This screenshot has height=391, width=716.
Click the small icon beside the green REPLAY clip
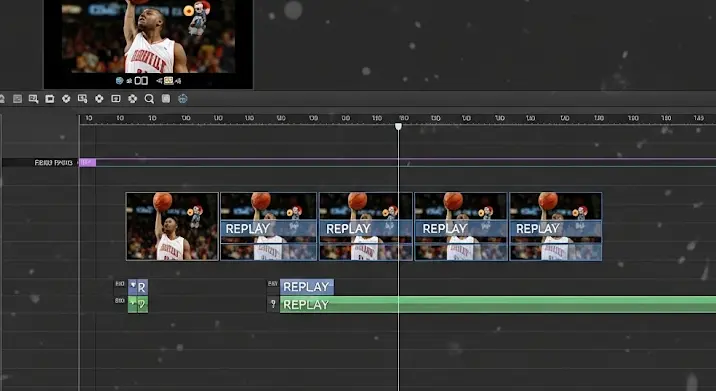(x=273, y=304)
